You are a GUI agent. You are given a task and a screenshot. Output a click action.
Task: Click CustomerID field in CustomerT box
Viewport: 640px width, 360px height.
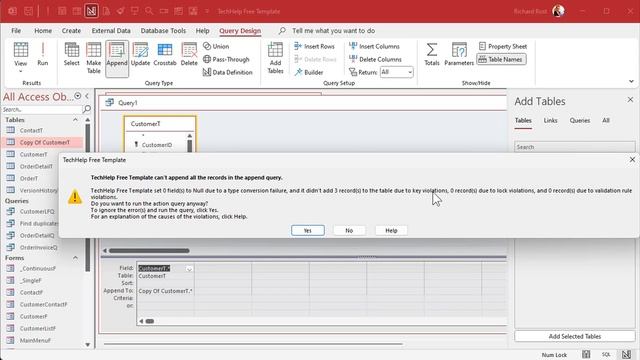[x=157, y=145]
